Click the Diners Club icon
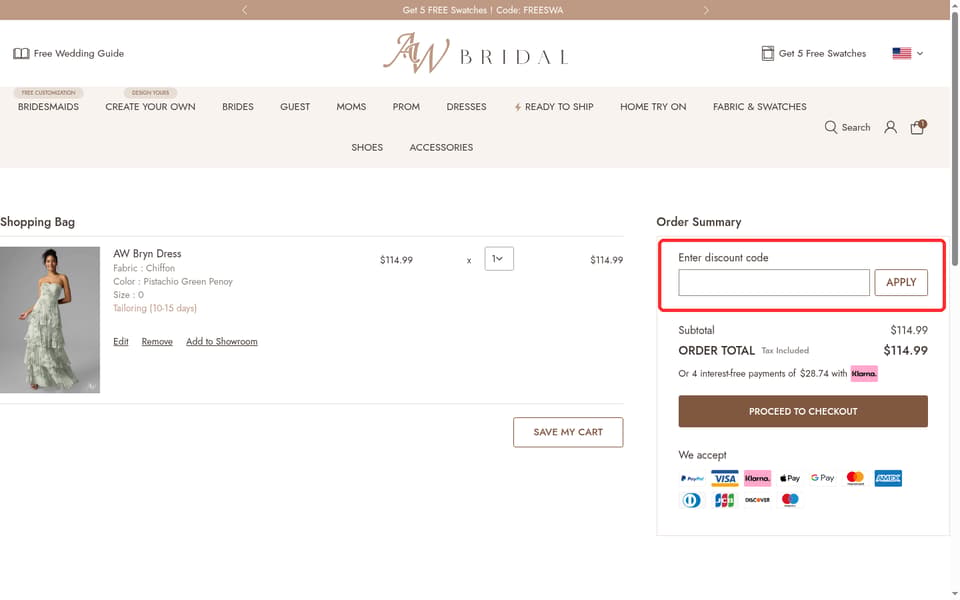960x600 pixels. pos(692,500)
